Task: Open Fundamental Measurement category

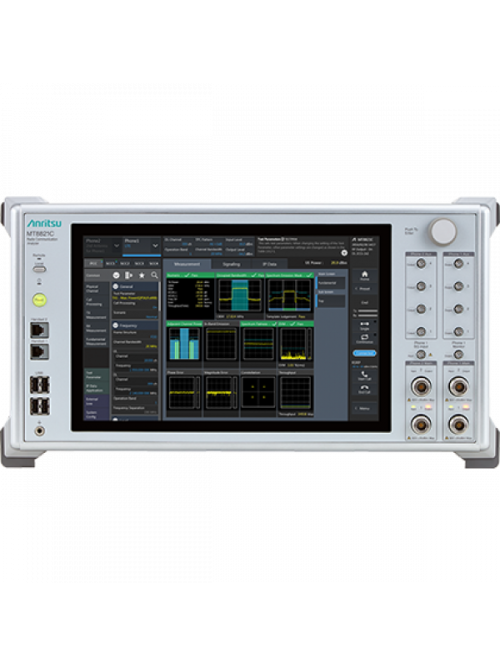Action: click(97, 341)
